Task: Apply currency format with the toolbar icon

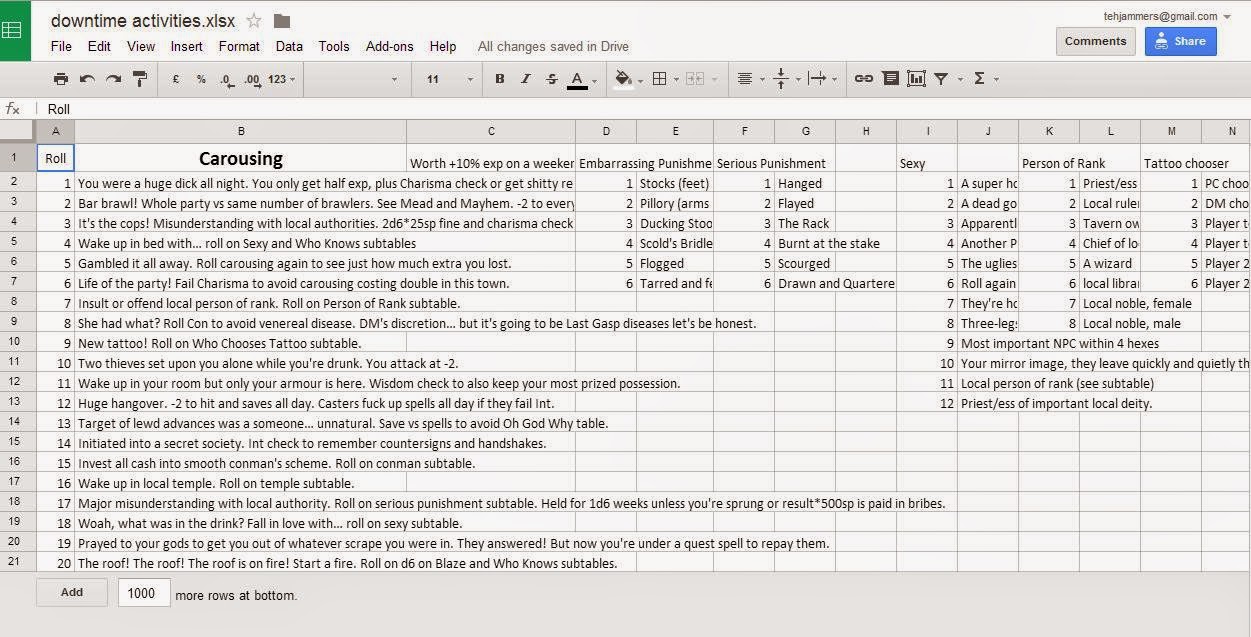Action: pyautogui.click(x=174, y=78)
